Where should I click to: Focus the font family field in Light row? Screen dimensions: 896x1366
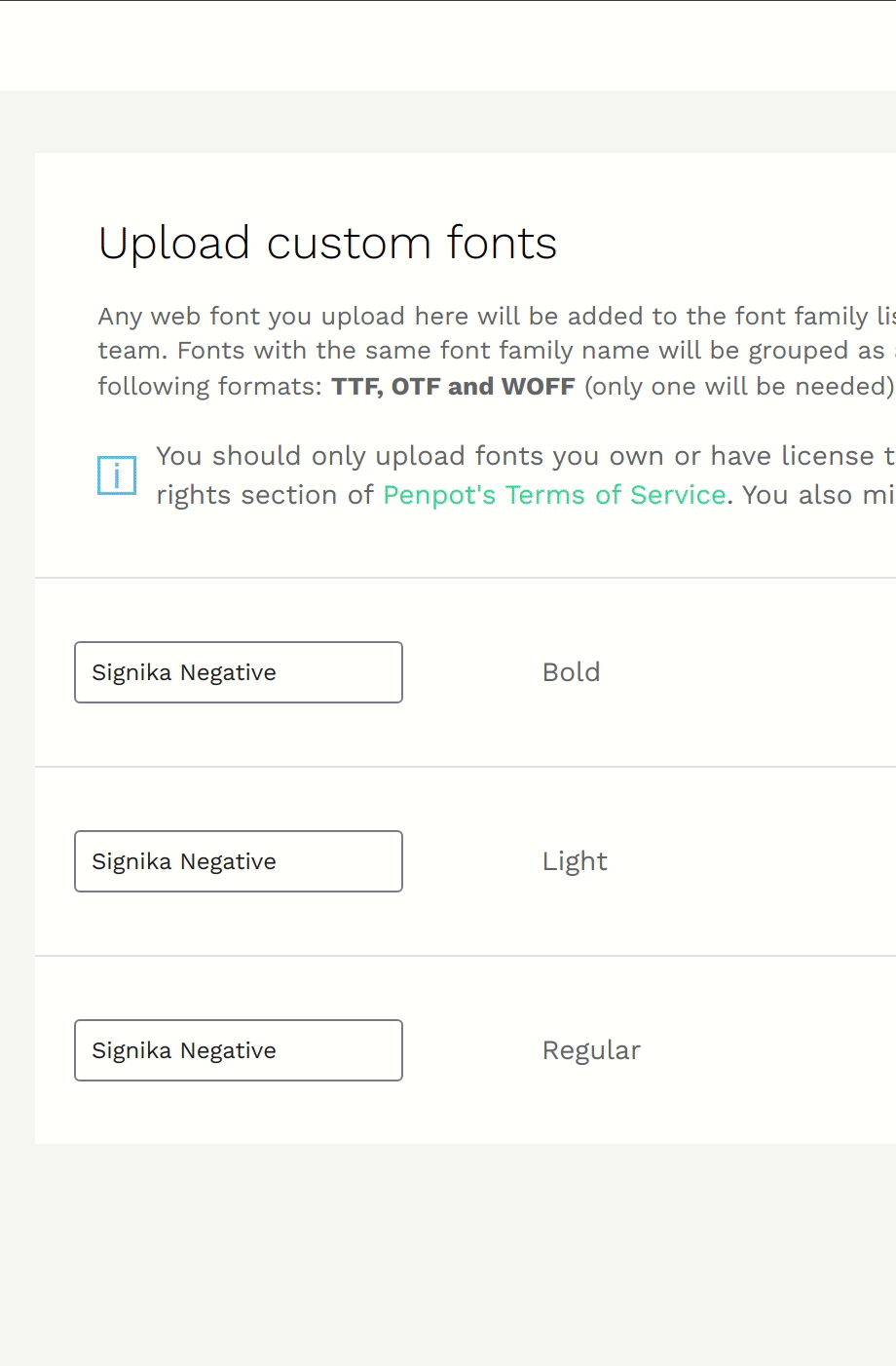(x=239, y=861)
